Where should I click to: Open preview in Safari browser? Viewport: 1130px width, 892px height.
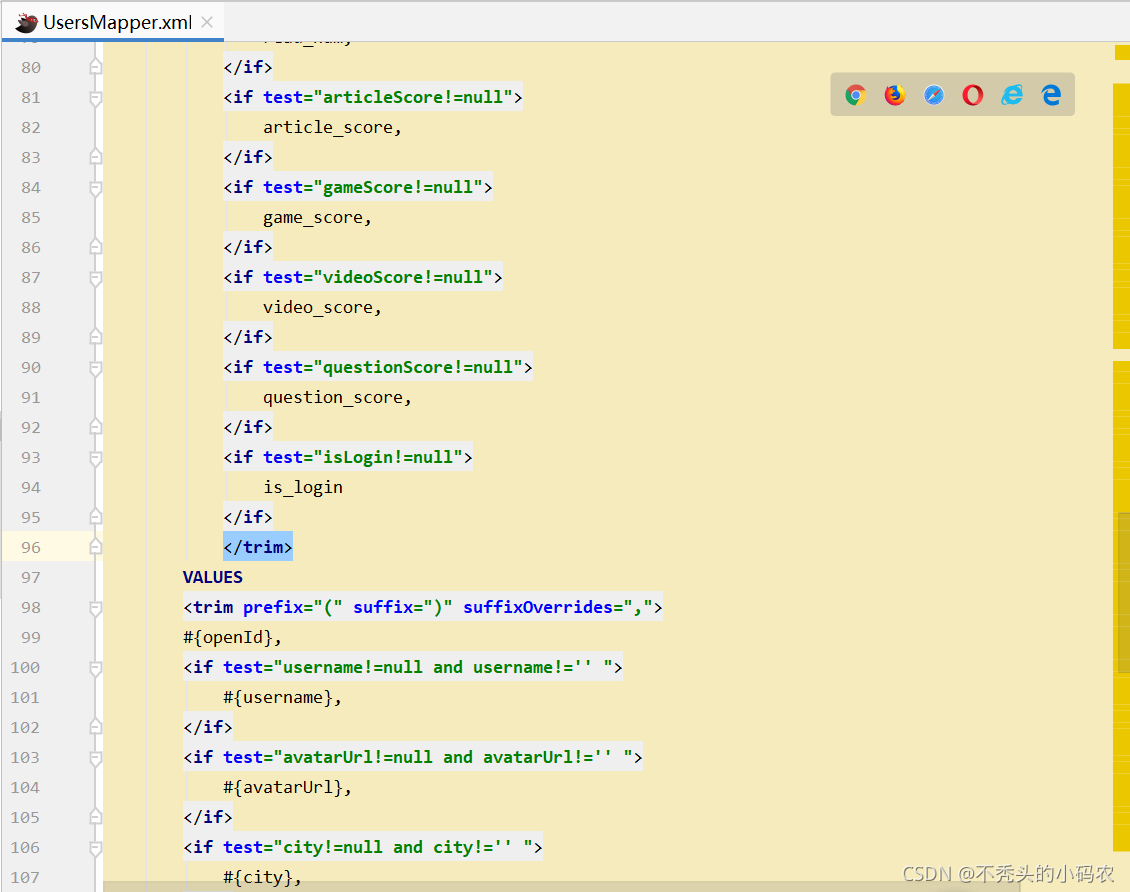[x=934, y=94]
